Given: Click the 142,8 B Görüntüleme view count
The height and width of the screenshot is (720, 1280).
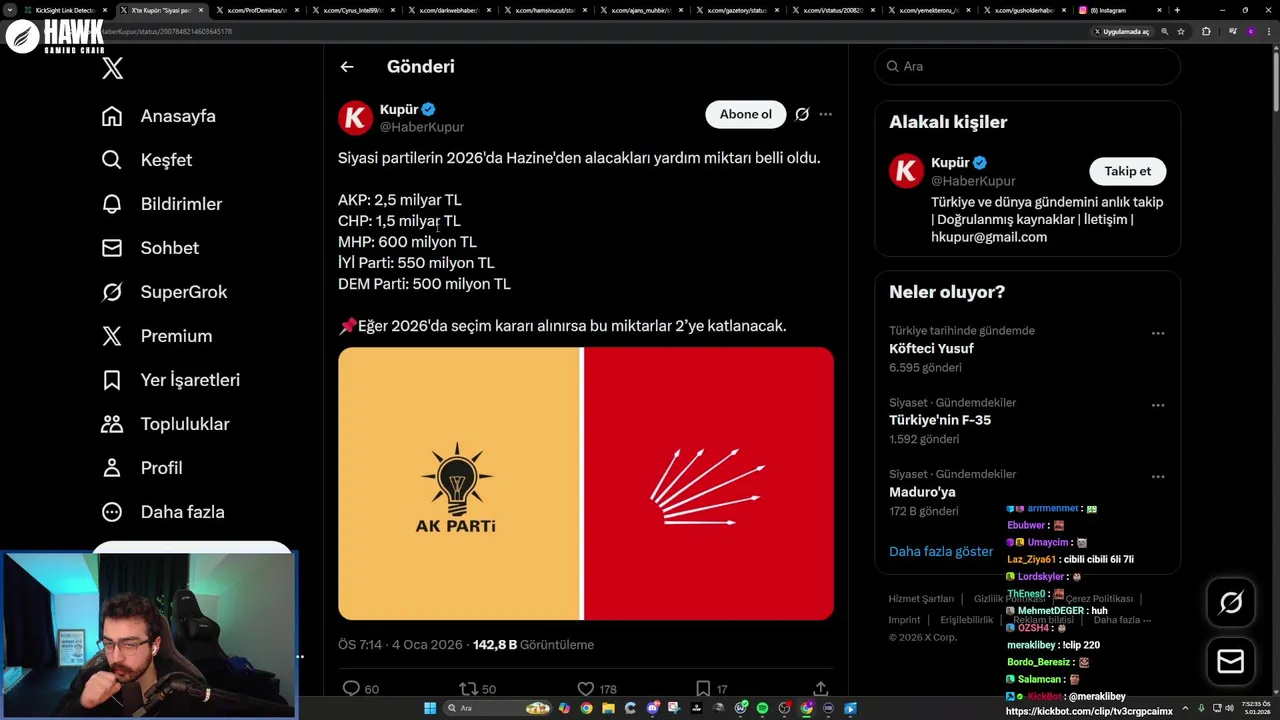Looking at the screenshot, I should point(533,645).
